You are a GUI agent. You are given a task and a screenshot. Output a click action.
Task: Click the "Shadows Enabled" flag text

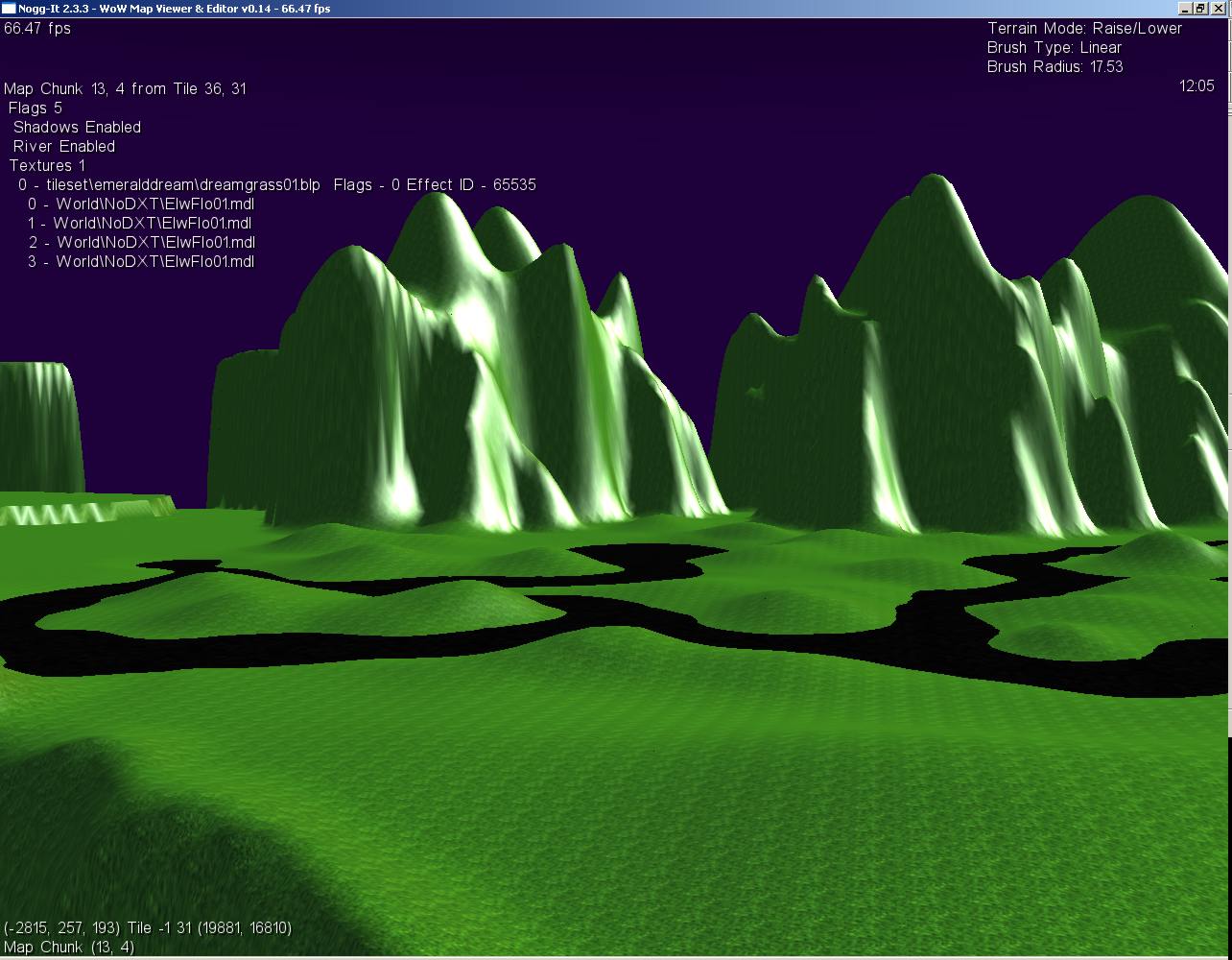[x=77, y=128]
